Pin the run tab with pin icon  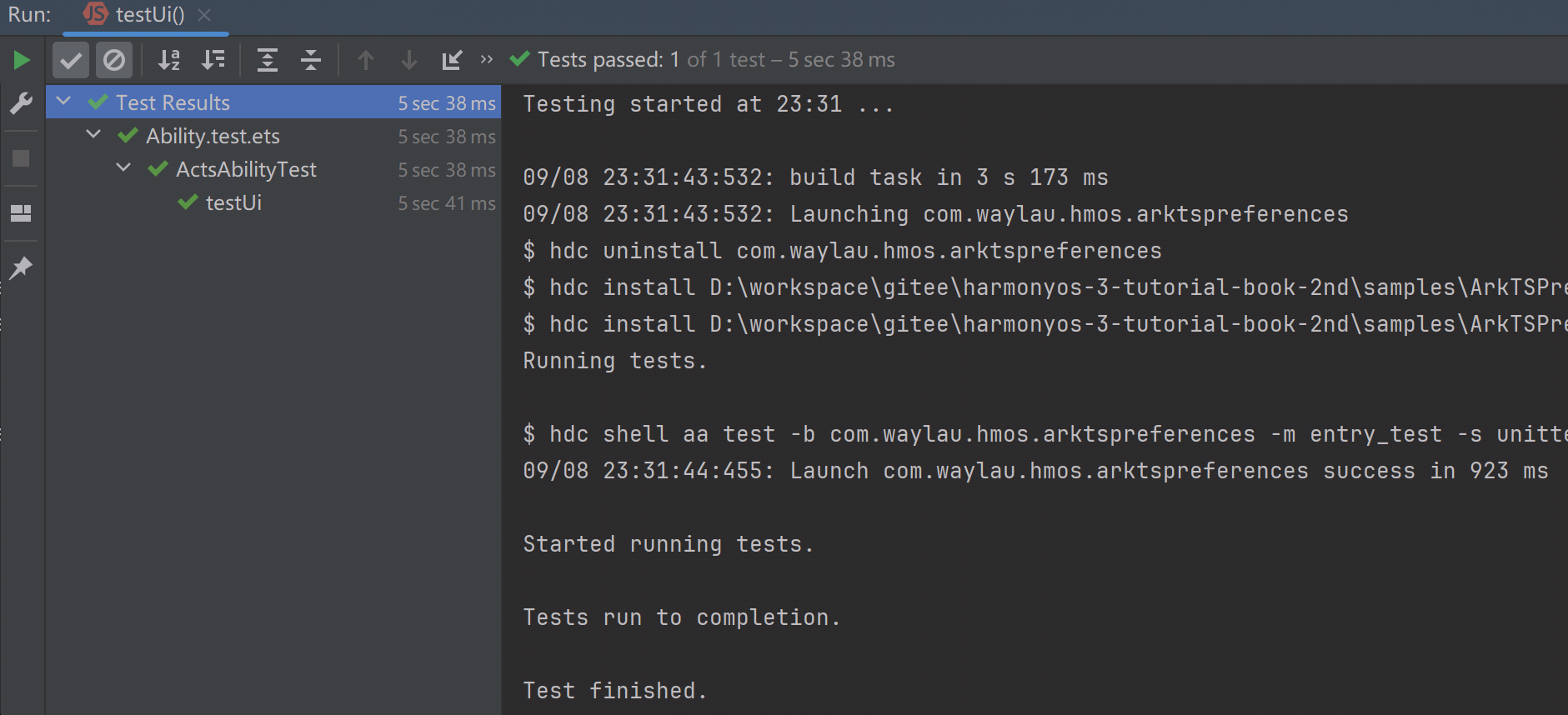[x=21, y=267]
